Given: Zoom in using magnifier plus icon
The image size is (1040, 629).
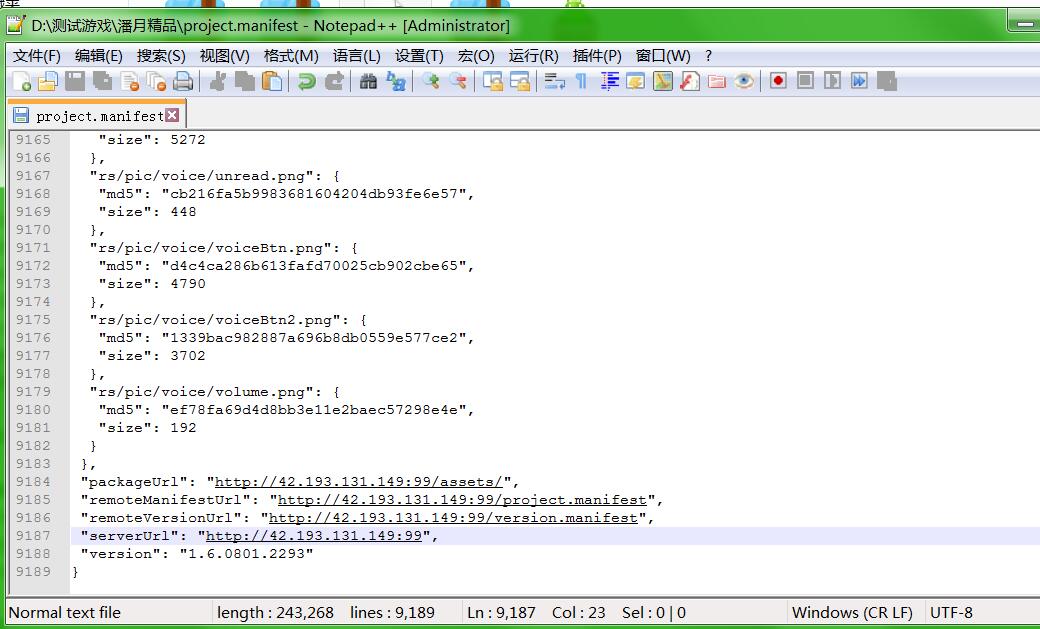Looking at the screenshot, I should pyautogui.click(x=431, y=82).
